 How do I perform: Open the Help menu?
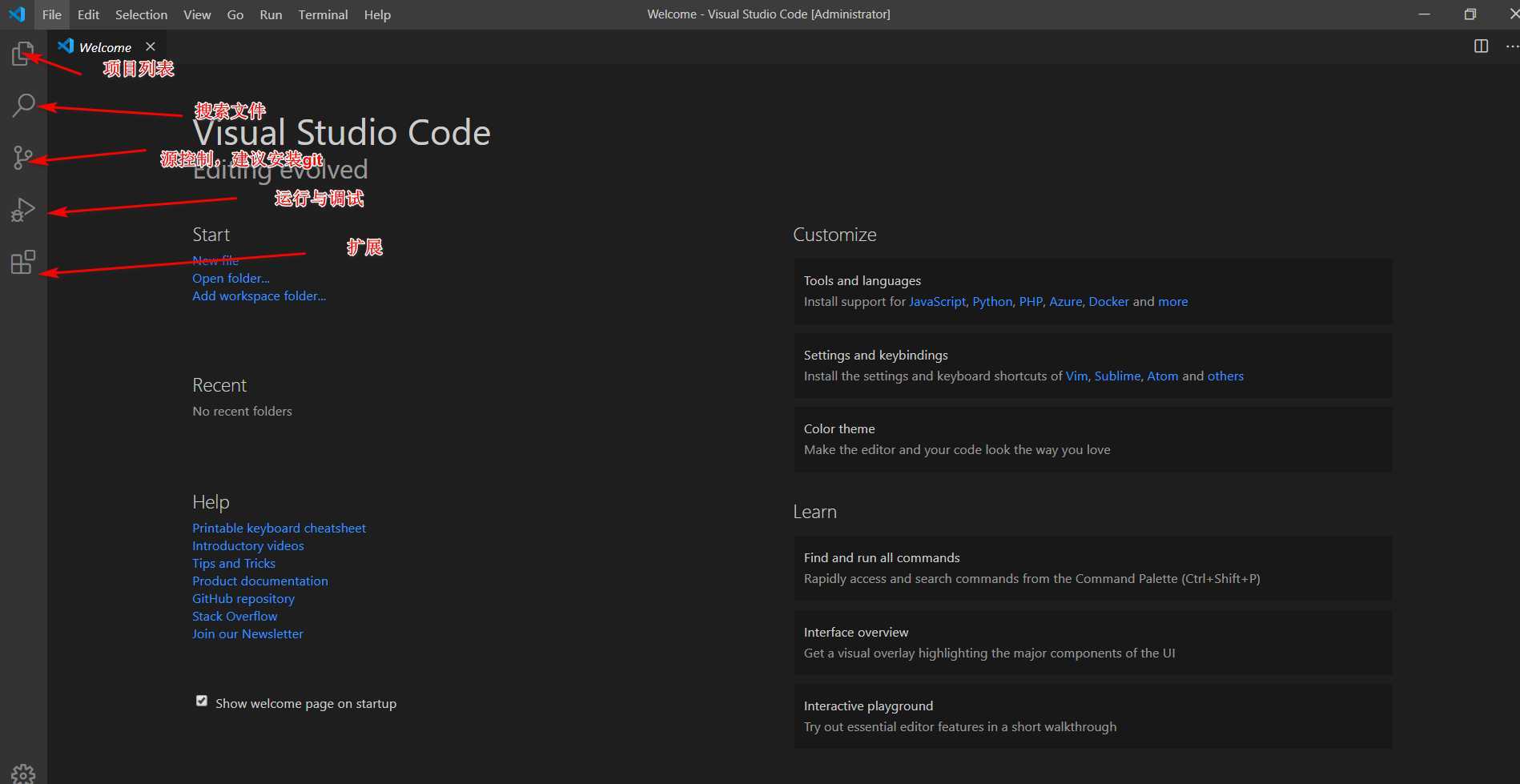377,14
